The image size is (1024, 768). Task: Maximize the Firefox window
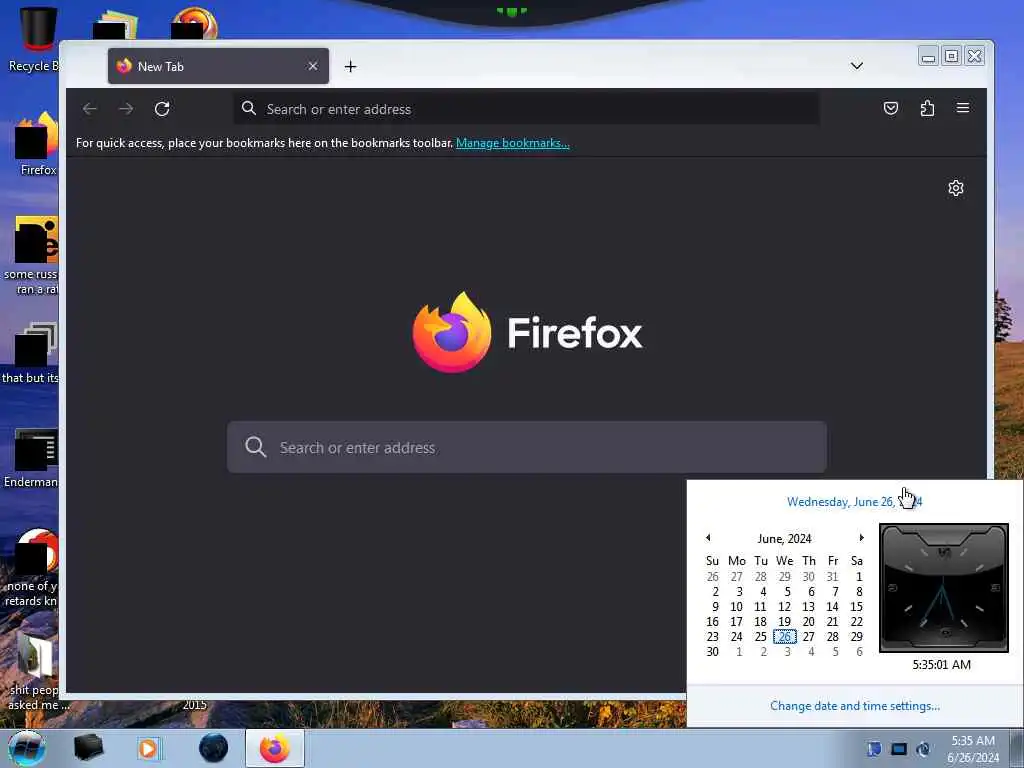[x=952, y=57]
